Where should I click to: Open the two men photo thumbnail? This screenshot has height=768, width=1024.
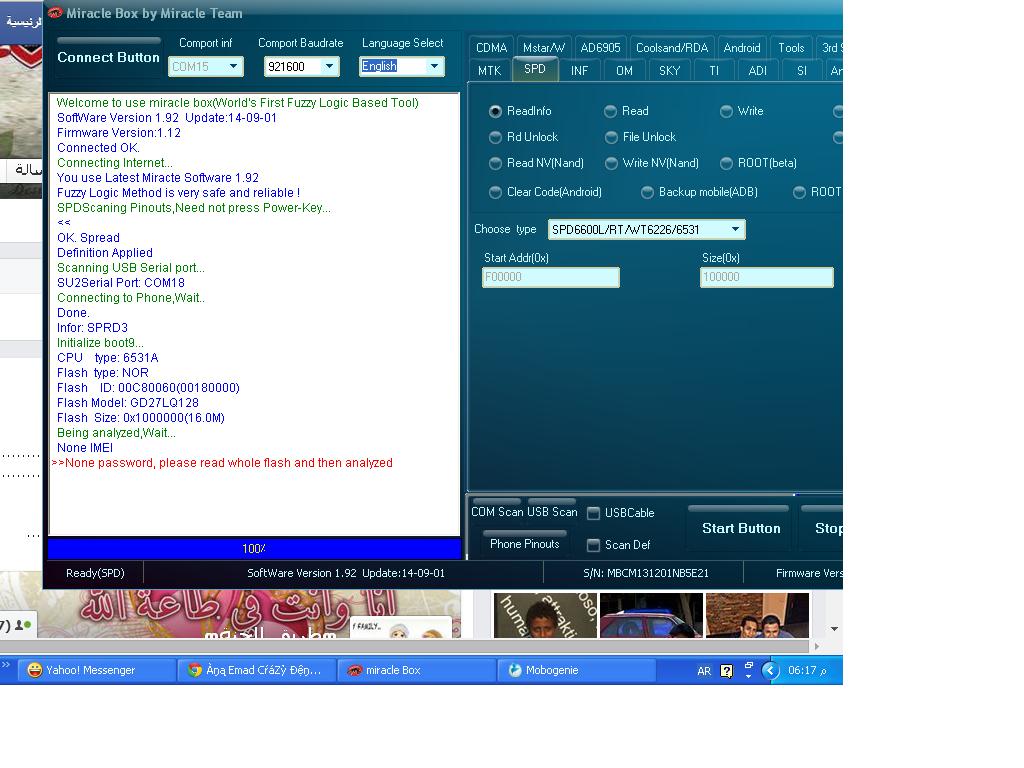pyautogui.click(x=757, y=615)
